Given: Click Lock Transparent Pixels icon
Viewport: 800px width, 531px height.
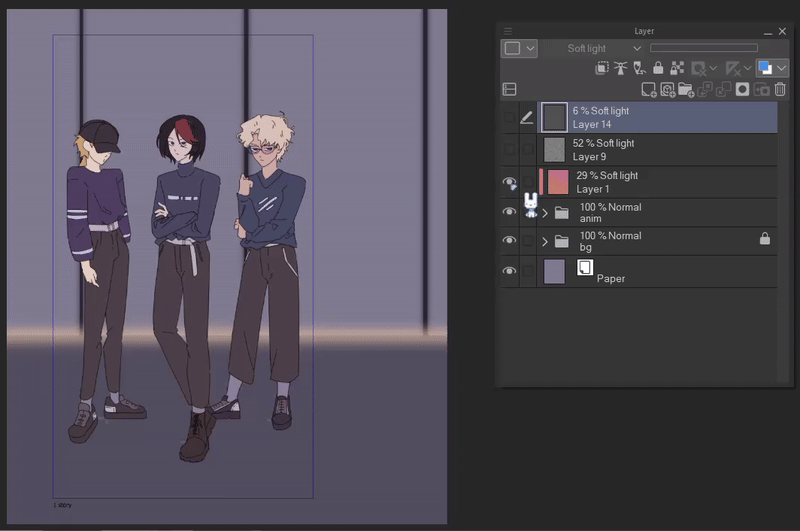Looking at the screenshot, I should [x=677, y=68].
